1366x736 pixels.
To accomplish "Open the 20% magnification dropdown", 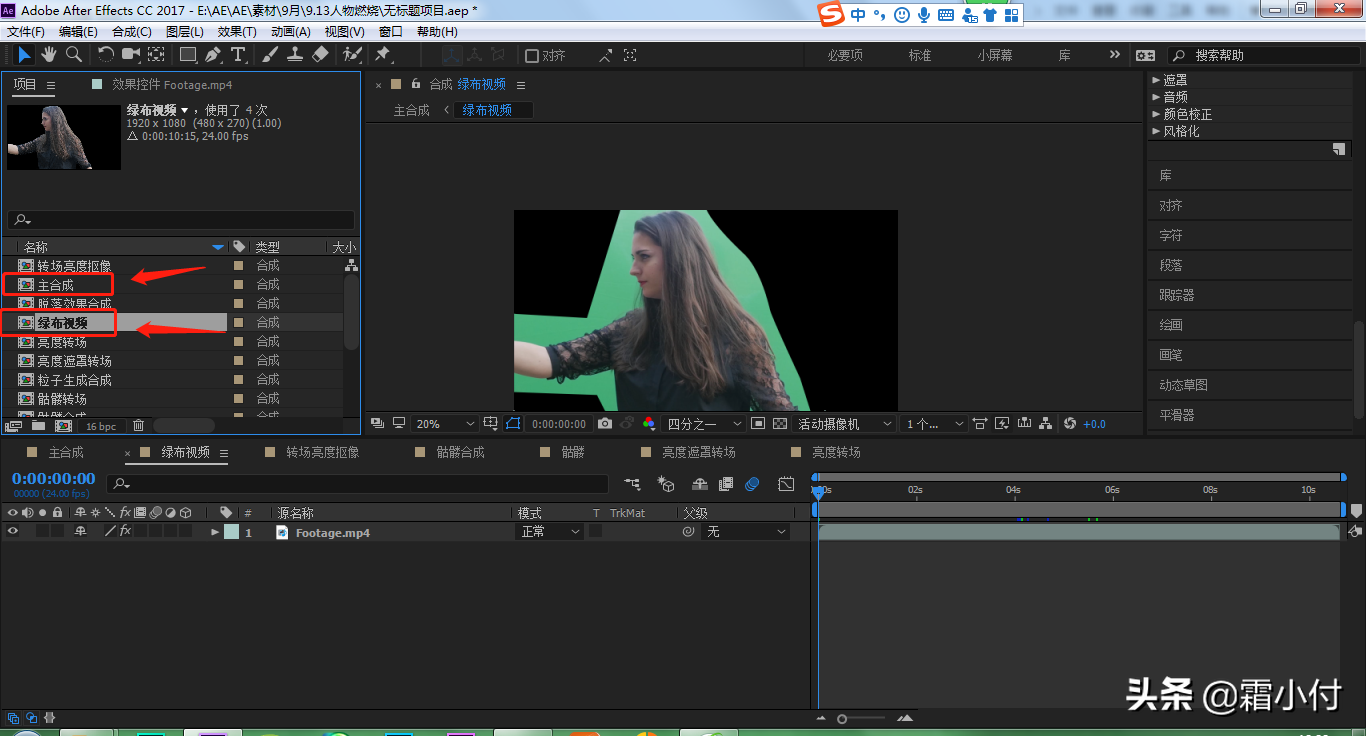I will coord(446,424).
